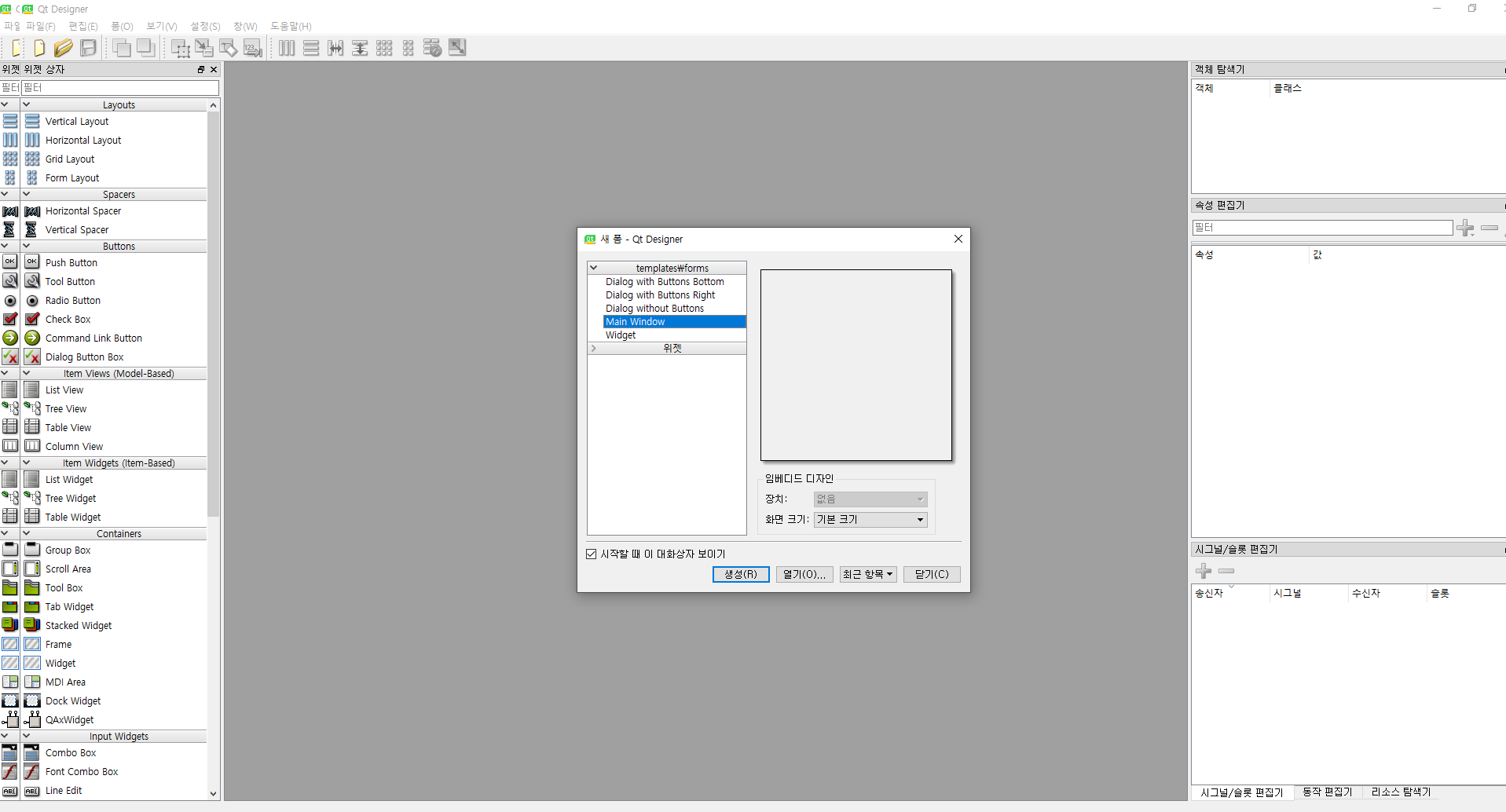This screenshot has height=812, width=1506.
Task: Click the 생성(R) button
Action: 741,574
